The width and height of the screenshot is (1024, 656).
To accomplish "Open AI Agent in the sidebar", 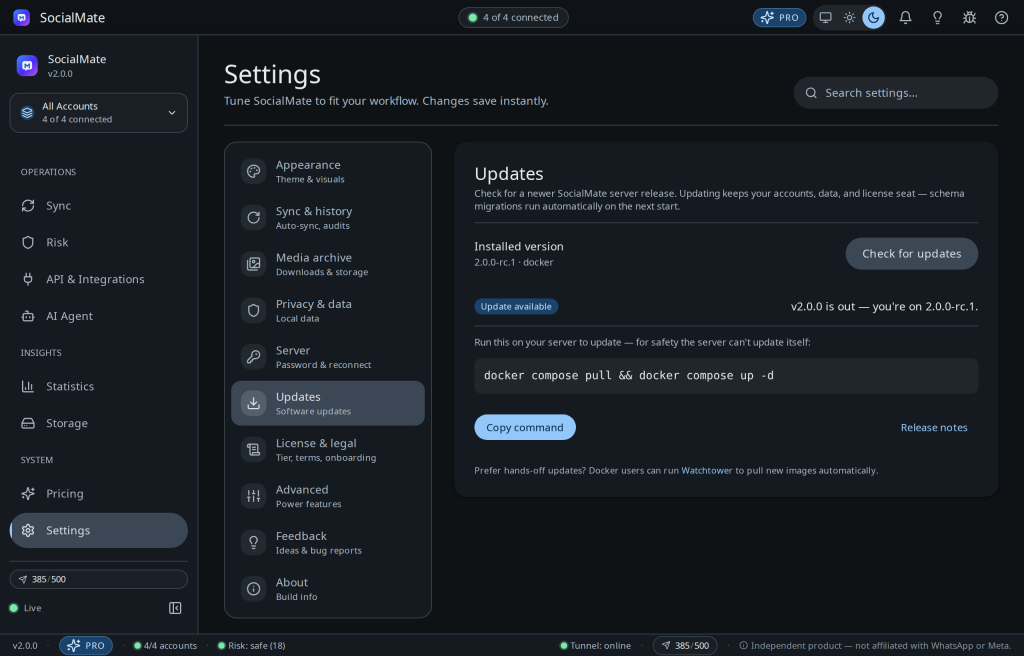I will tap(99, 316).
